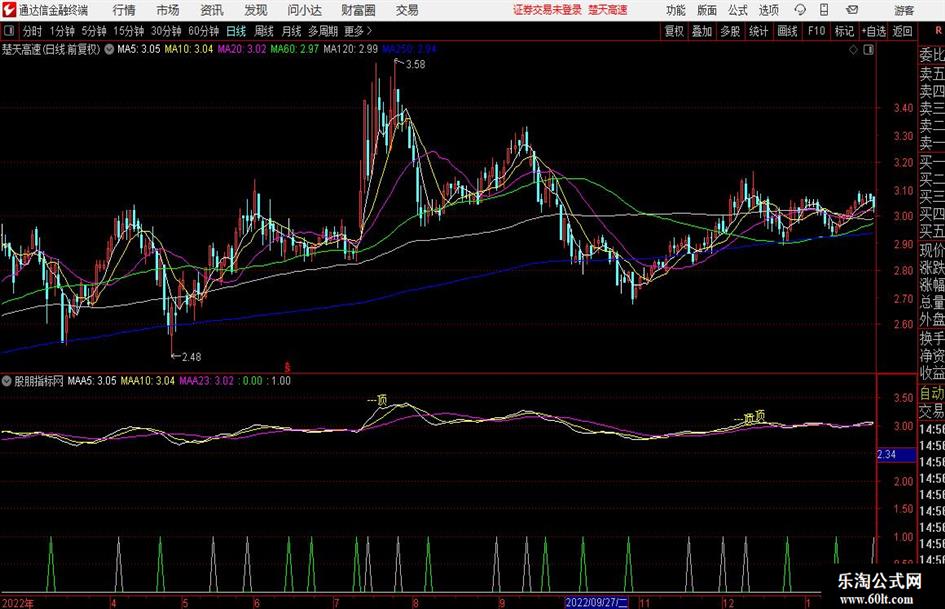Open the 选项 menu
This screenshot has width=945, height=609.
point(768,10)
